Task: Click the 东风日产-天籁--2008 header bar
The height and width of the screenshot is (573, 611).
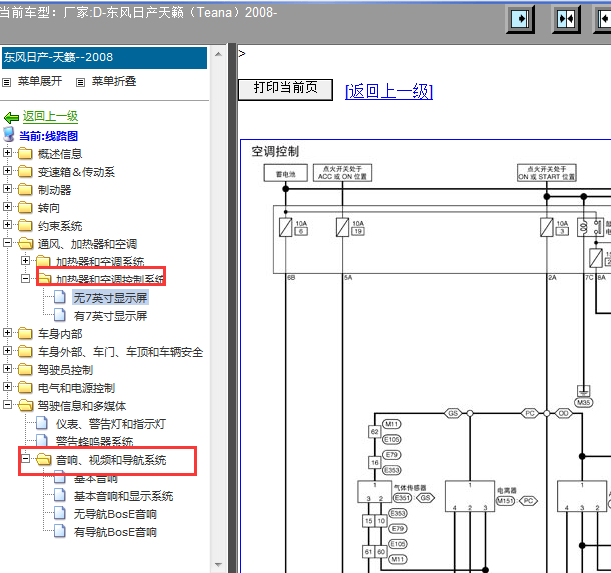Action: click(x=104, y=58)
